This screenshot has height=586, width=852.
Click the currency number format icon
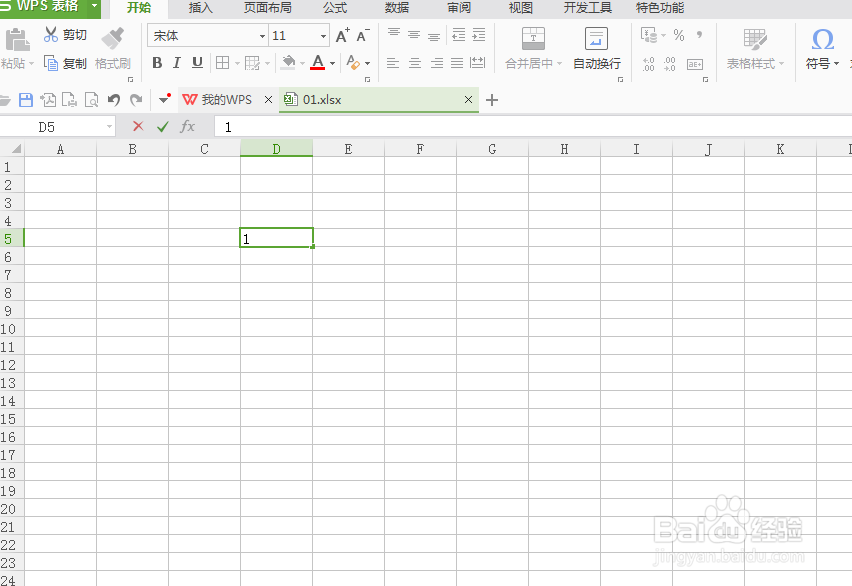(x=649, y=35)
